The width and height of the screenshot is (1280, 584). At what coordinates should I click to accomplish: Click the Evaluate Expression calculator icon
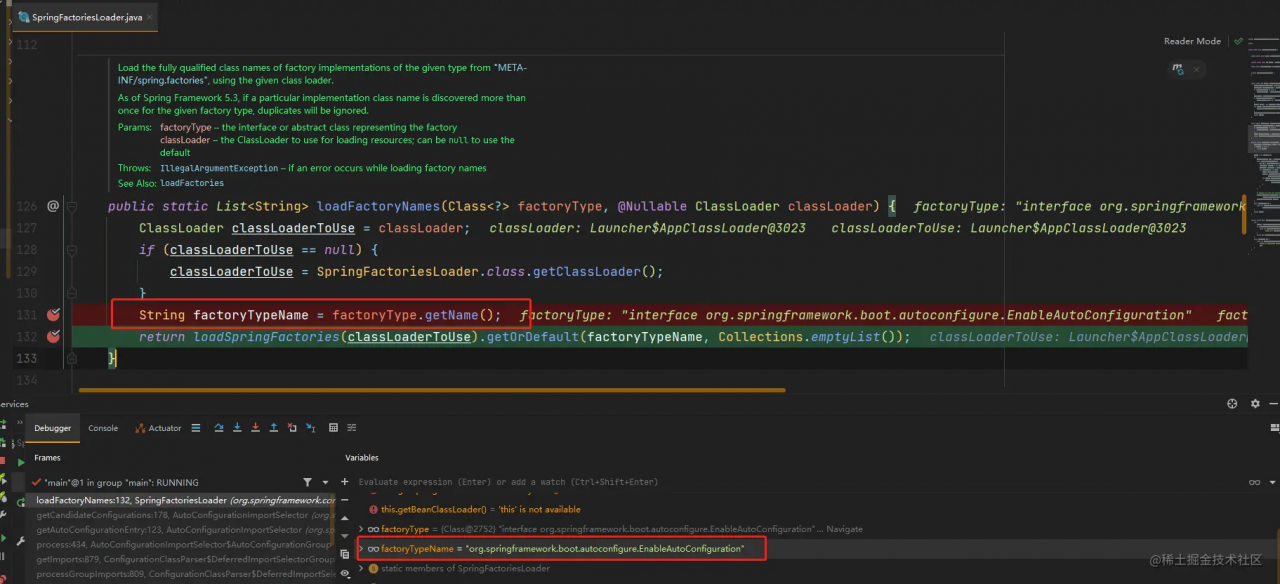coord(333,428)
